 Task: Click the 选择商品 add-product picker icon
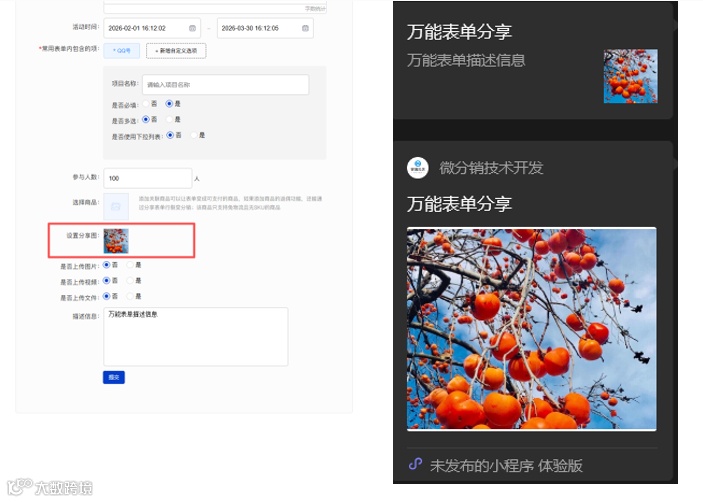click(116, 206)
